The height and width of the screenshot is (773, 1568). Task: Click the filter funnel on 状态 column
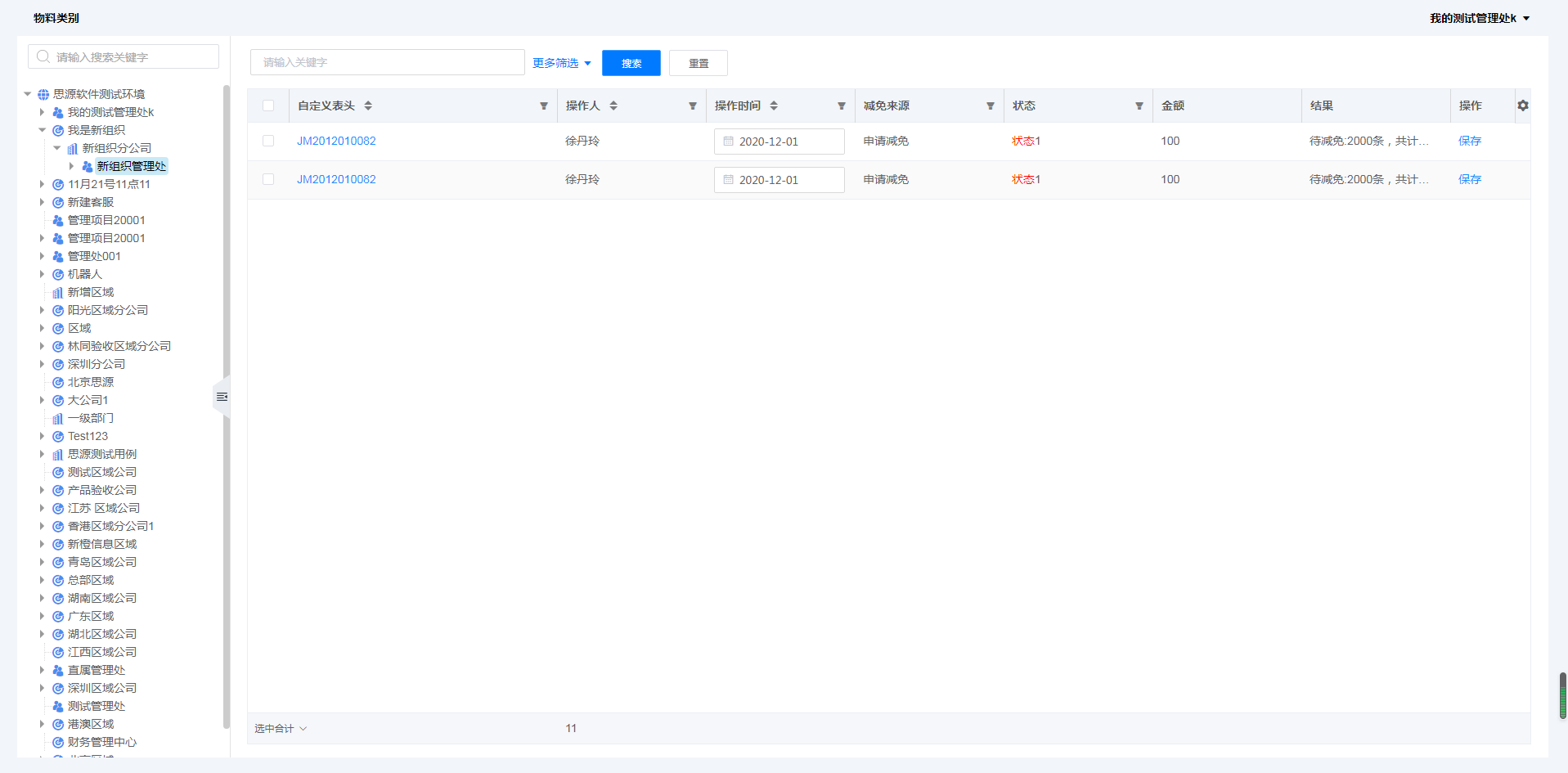(x=1139, y=106)
